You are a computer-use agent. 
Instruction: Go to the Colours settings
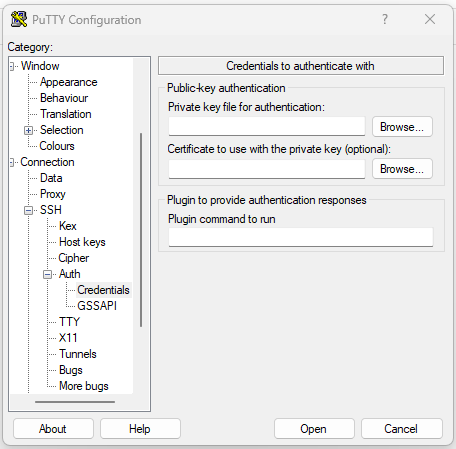click(x=57, y=146)
